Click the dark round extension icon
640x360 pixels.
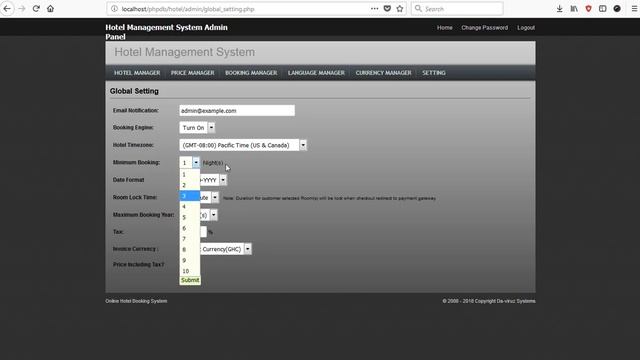pos(617,9)
